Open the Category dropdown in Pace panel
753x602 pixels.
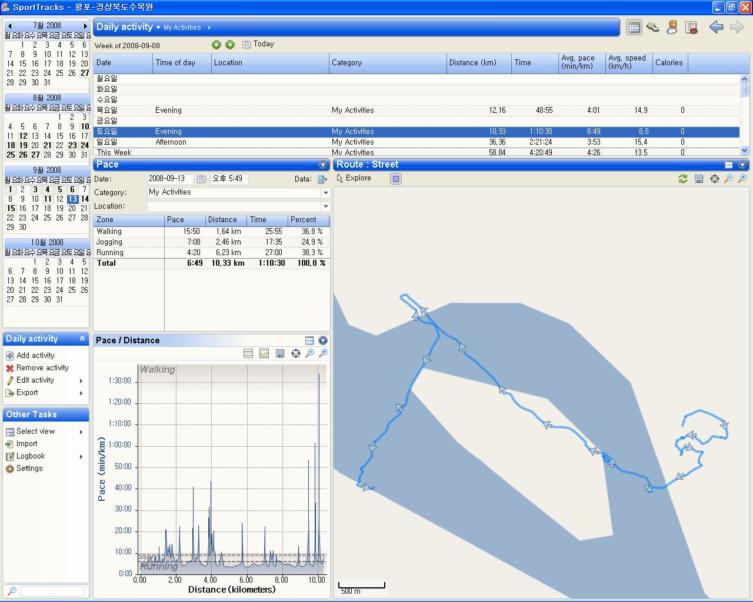tap(326, 193)
